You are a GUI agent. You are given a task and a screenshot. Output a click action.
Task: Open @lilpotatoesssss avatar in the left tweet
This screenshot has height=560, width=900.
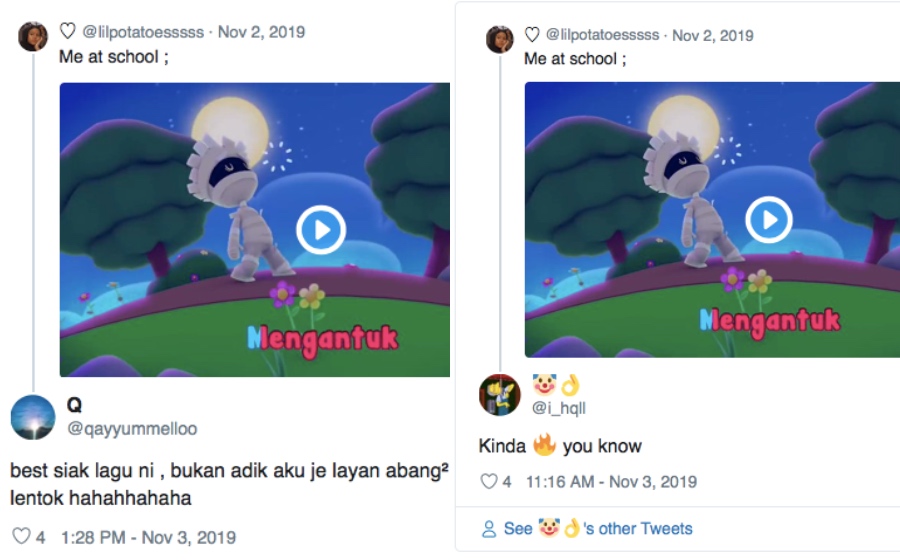pos(33,37)
